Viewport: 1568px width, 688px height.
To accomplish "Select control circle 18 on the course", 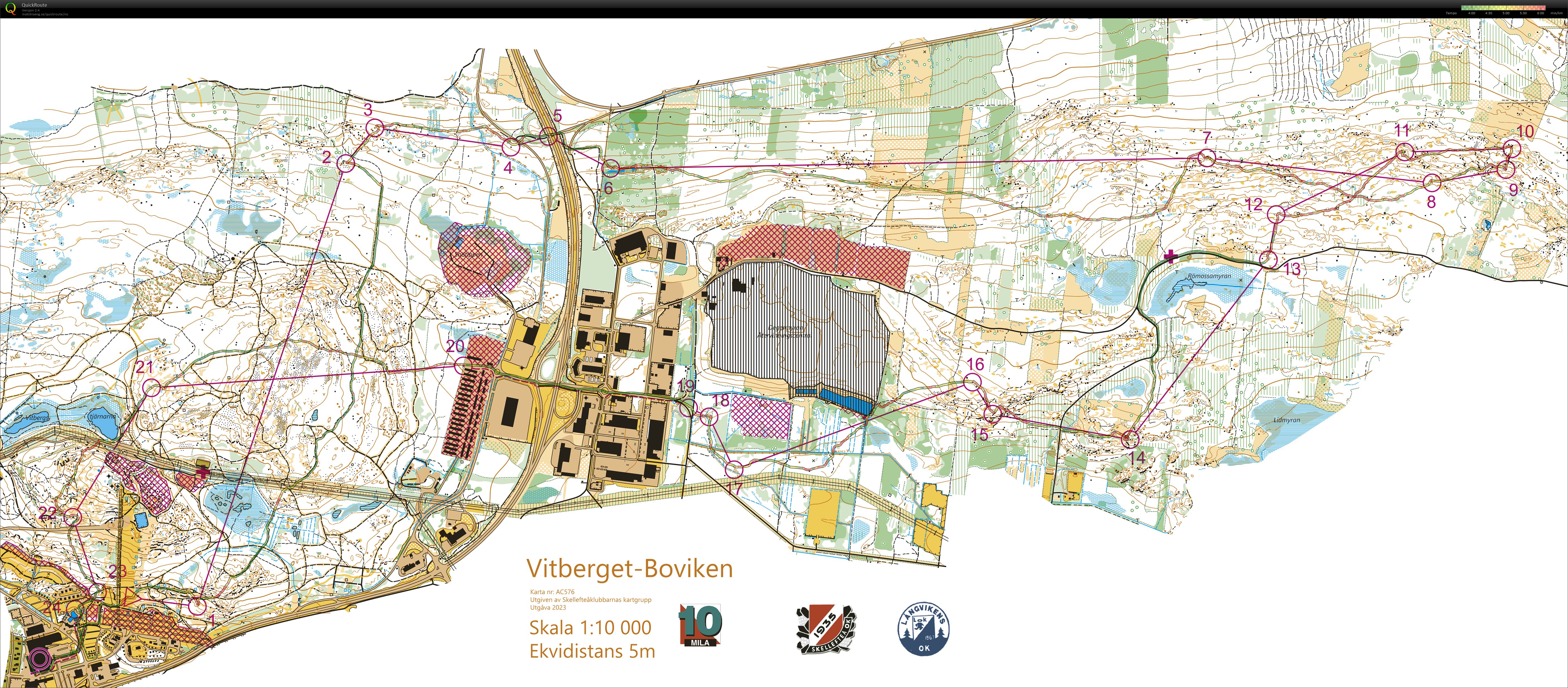I will 709,417.
